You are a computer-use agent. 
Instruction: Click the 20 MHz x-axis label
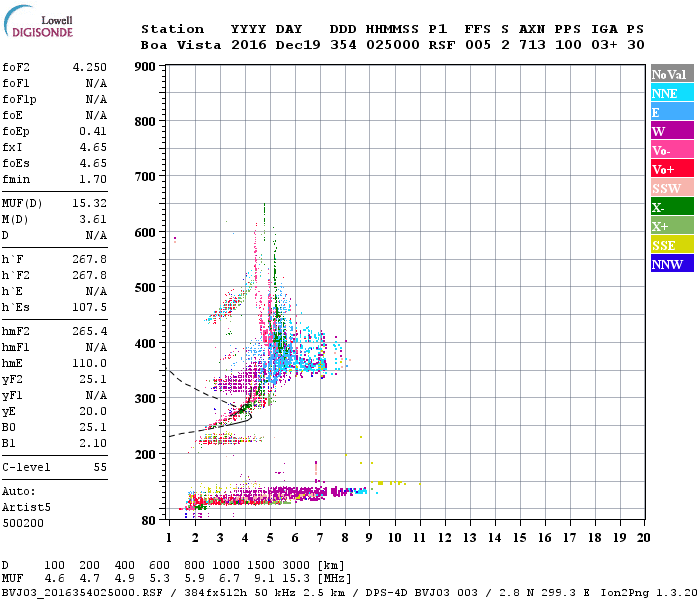[643, 538]
